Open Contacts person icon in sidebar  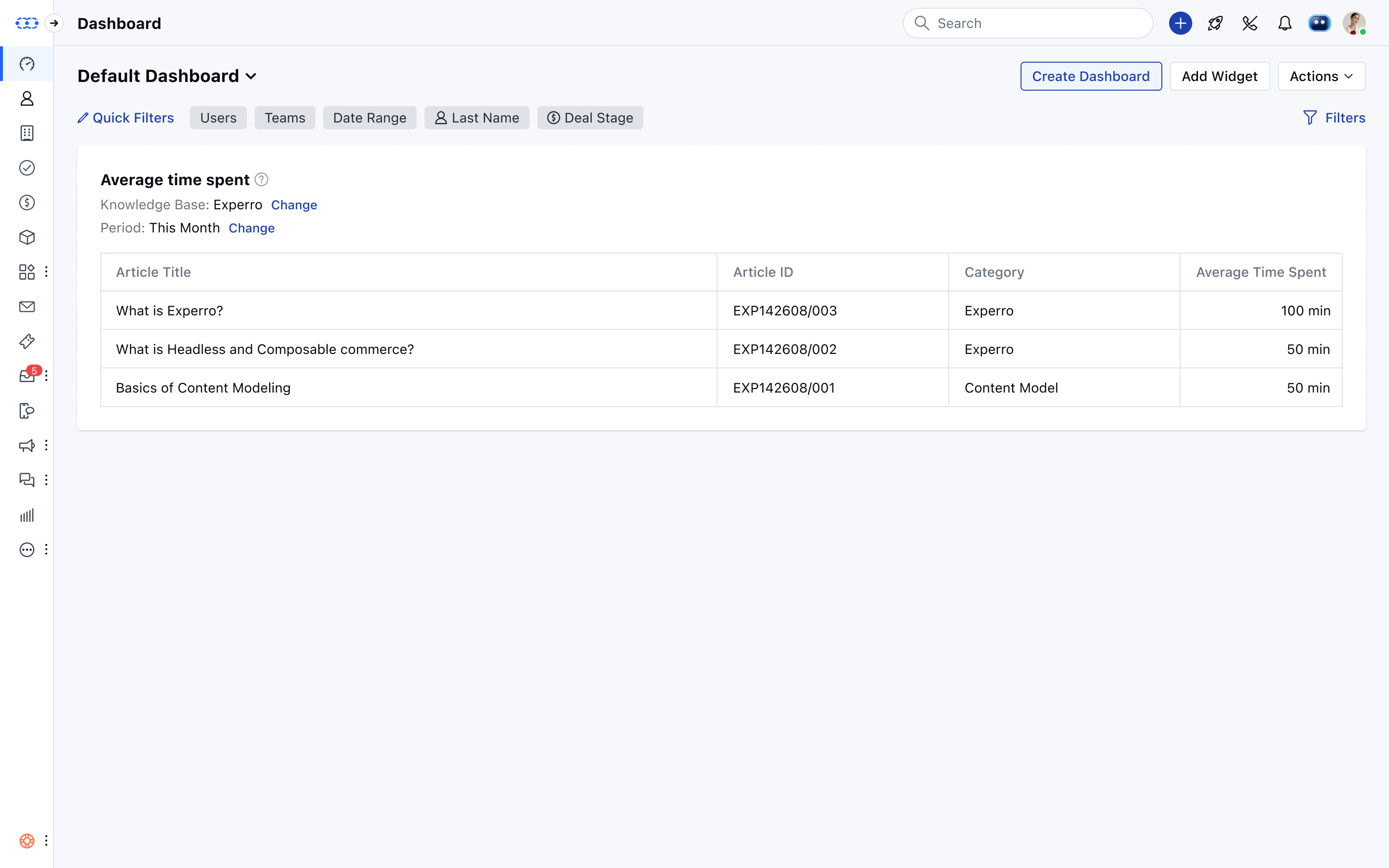pyautogui.click(x=27, y=99)
